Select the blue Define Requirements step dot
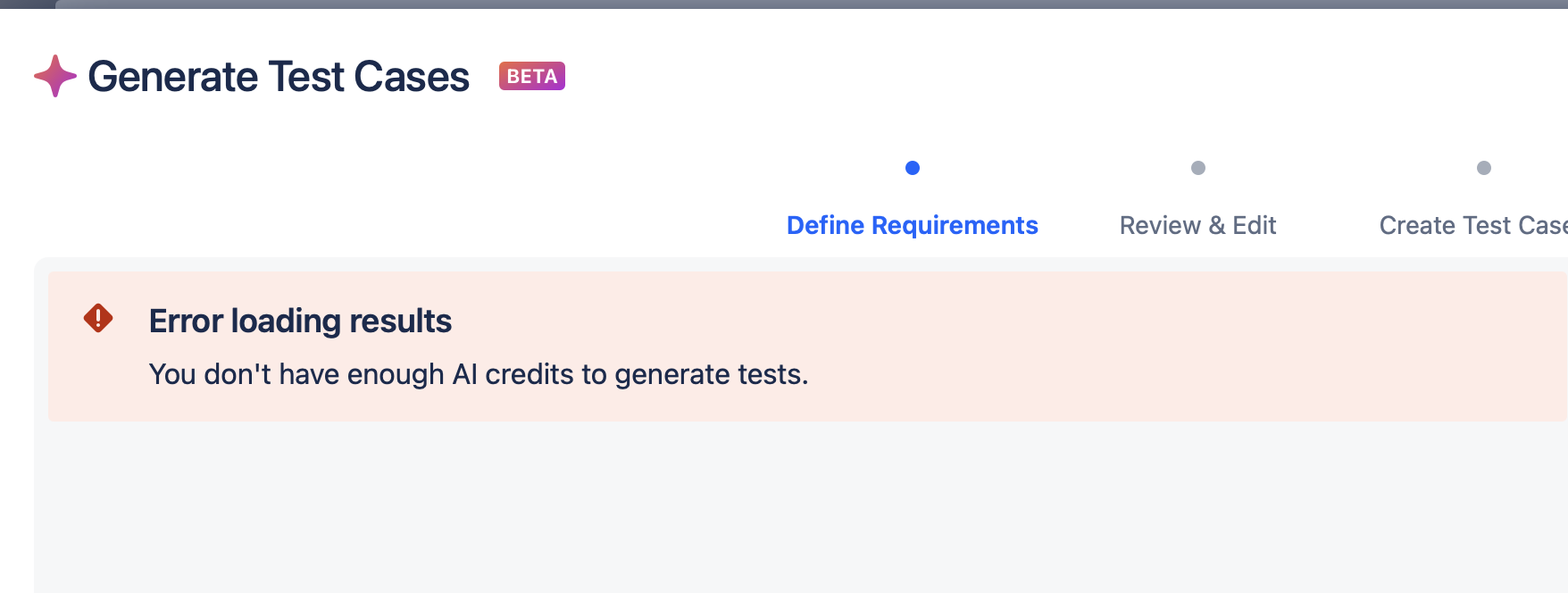Screen dimensions: 1568x593 913,168
